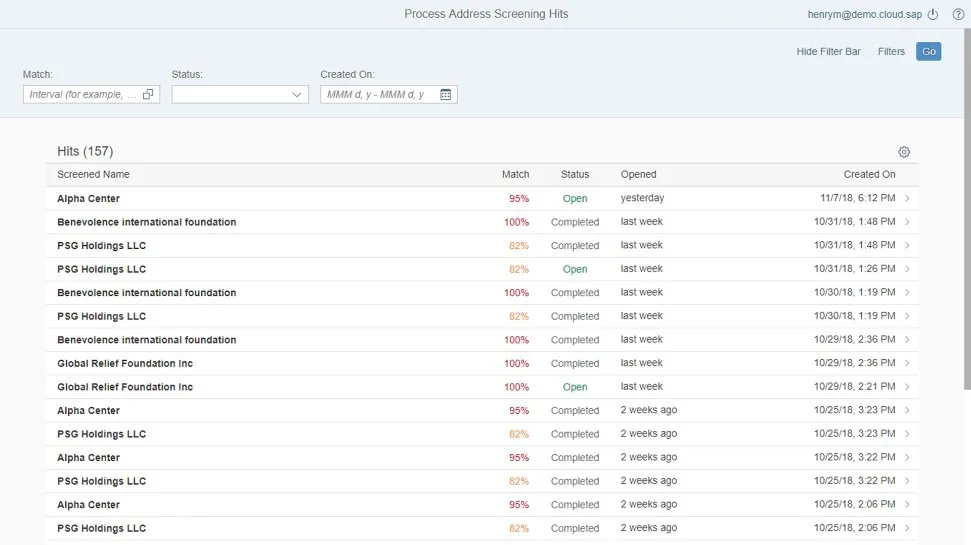Screen dimensions: 971x545
Task: Click navigation arrow for 10/29/18, 2:21 PM row
Action: pyautogui.click(x=907, y=387)
